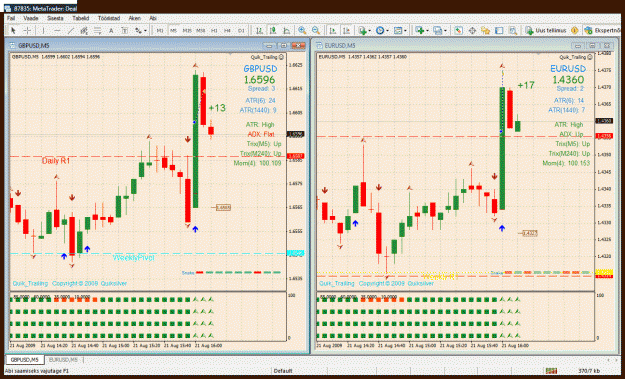Open the Vaade menu
This screenshot has width=625, height=379.
(31, 18)
